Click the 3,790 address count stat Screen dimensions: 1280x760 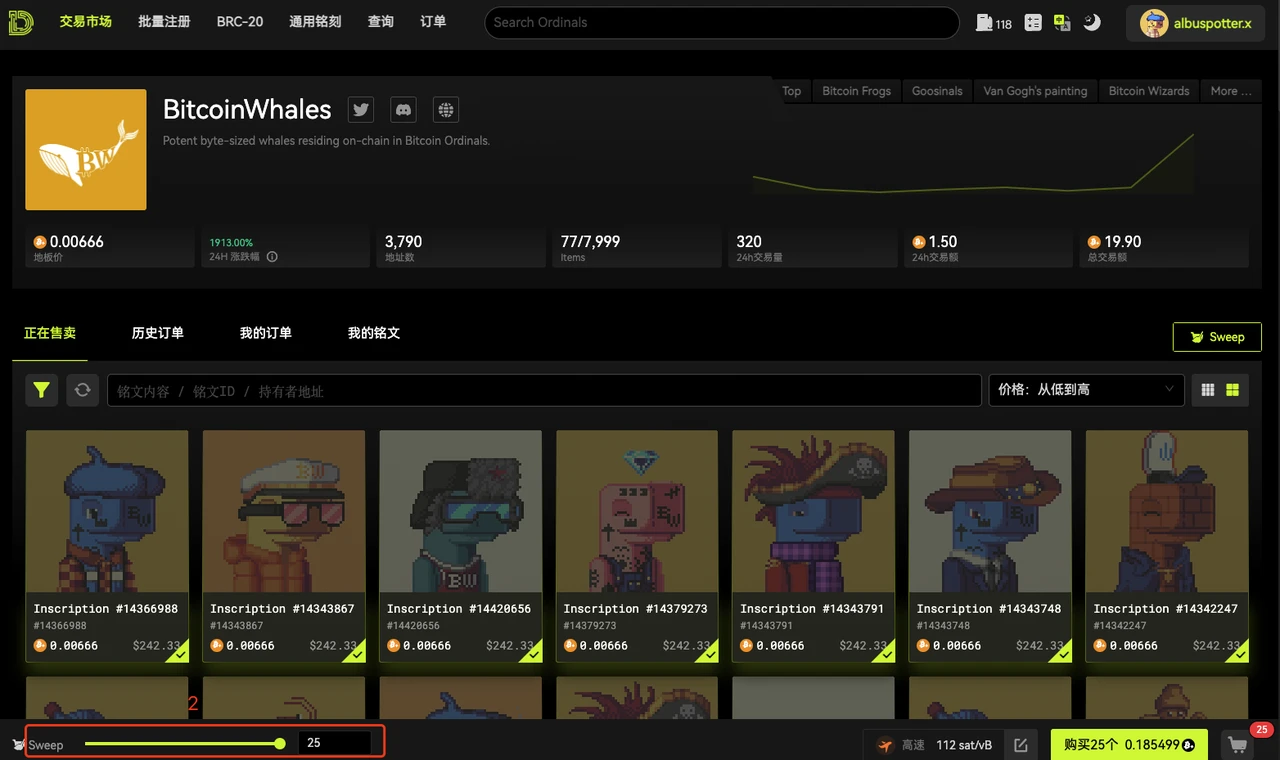[x=461, y=247]
